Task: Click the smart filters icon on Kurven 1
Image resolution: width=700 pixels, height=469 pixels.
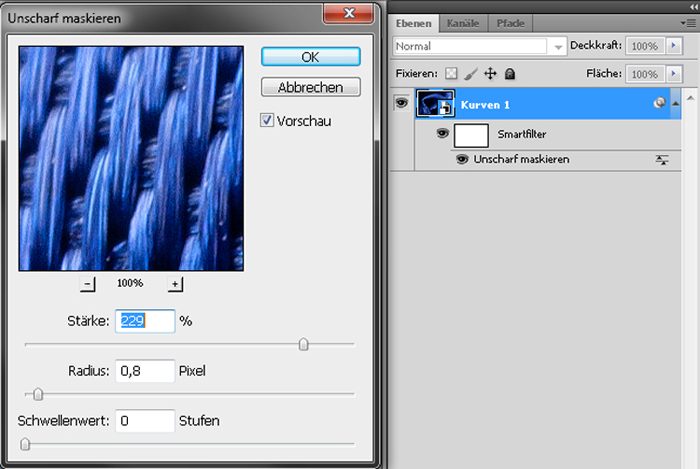Action: 659,103
